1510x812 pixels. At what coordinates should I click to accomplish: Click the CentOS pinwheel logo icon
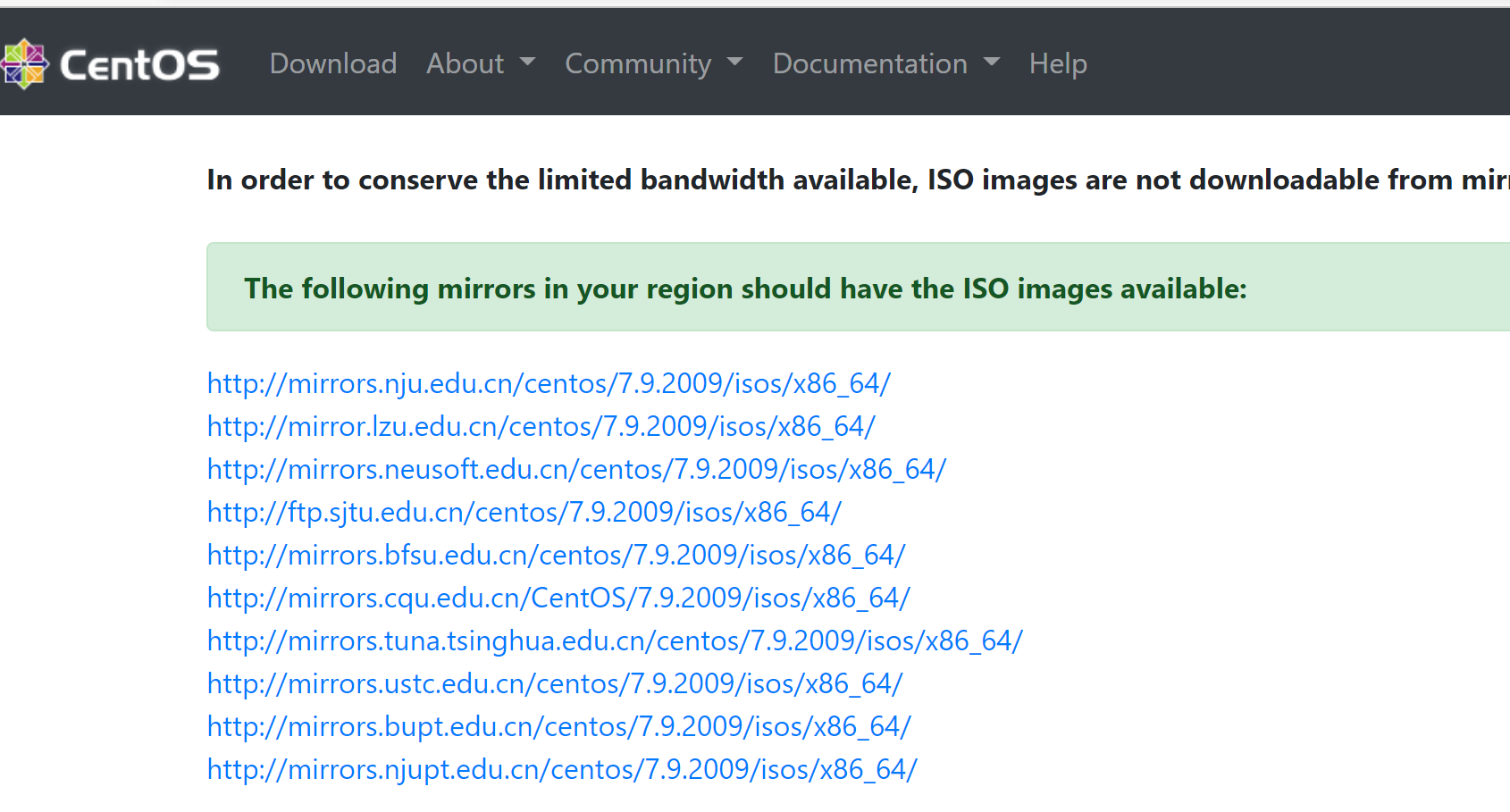24,64
